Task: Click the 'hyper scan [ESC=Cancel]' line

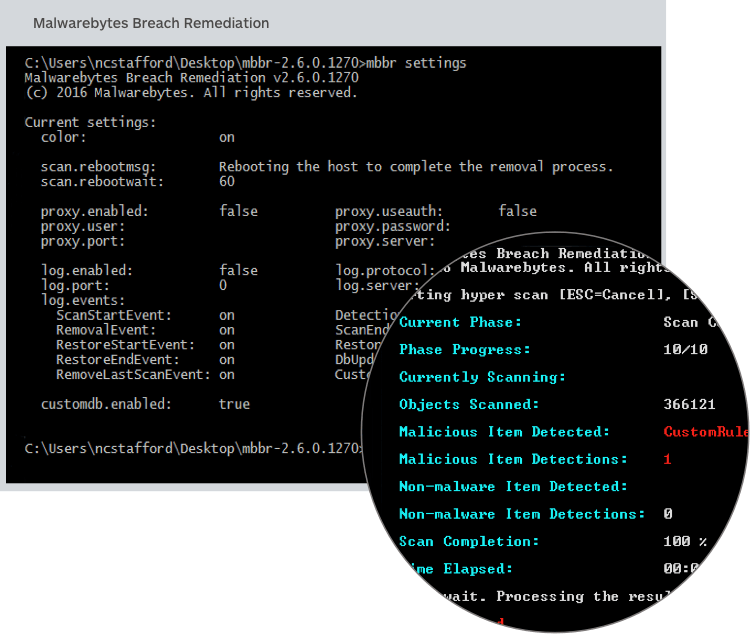Action: [555, 295]
